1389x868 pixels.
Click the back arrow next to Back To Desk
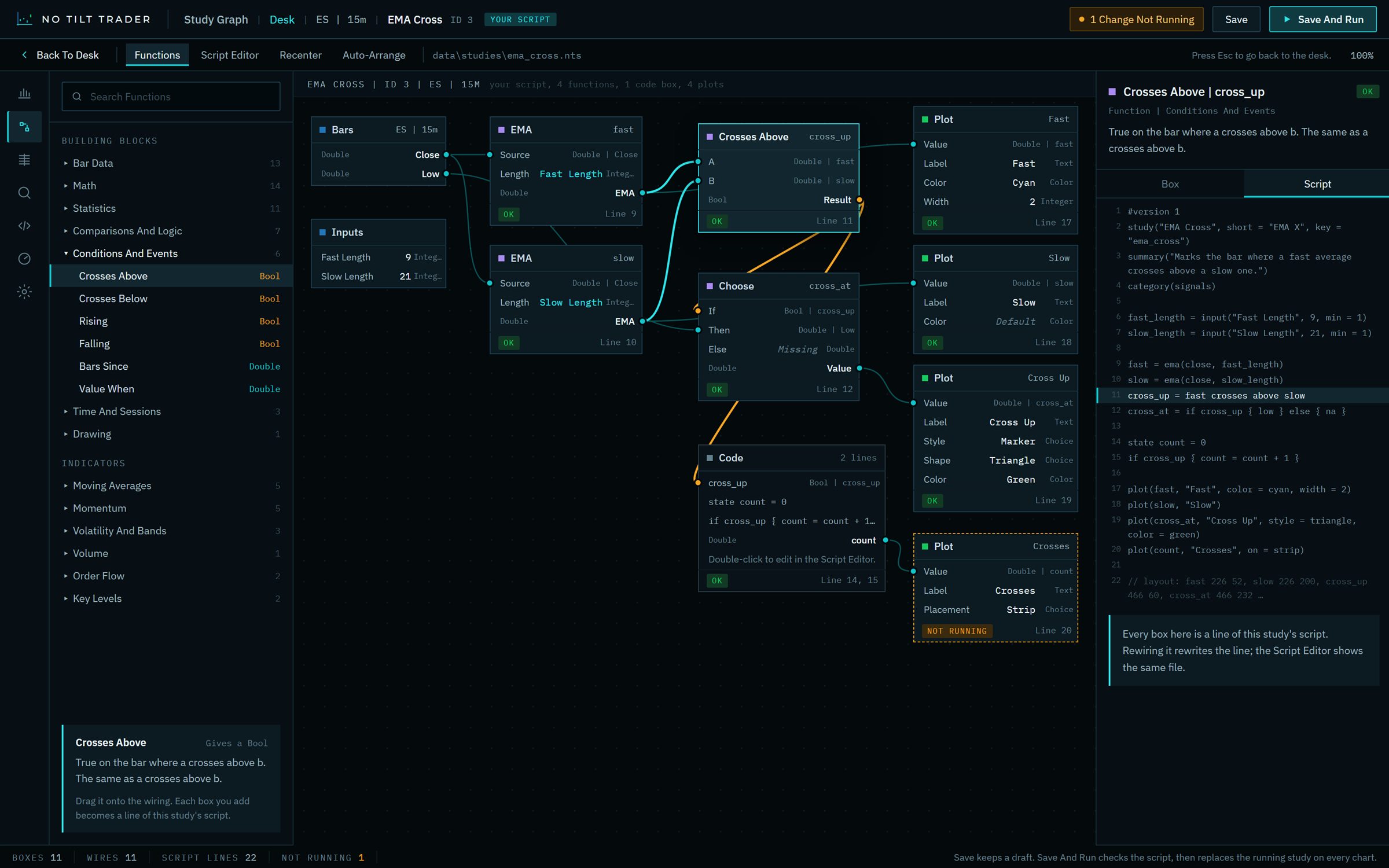coord(24,55)
